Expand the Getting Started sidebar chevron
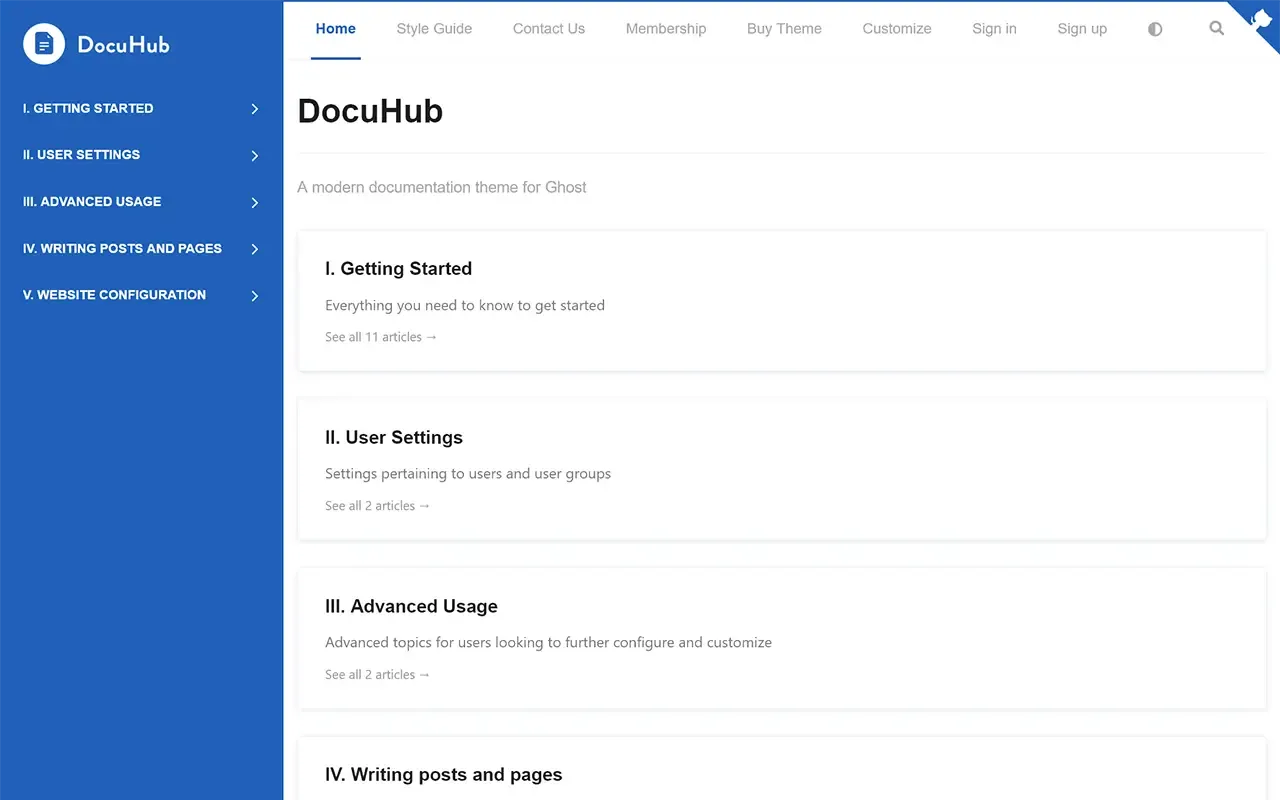1280x800 pixels. [255, 109]
